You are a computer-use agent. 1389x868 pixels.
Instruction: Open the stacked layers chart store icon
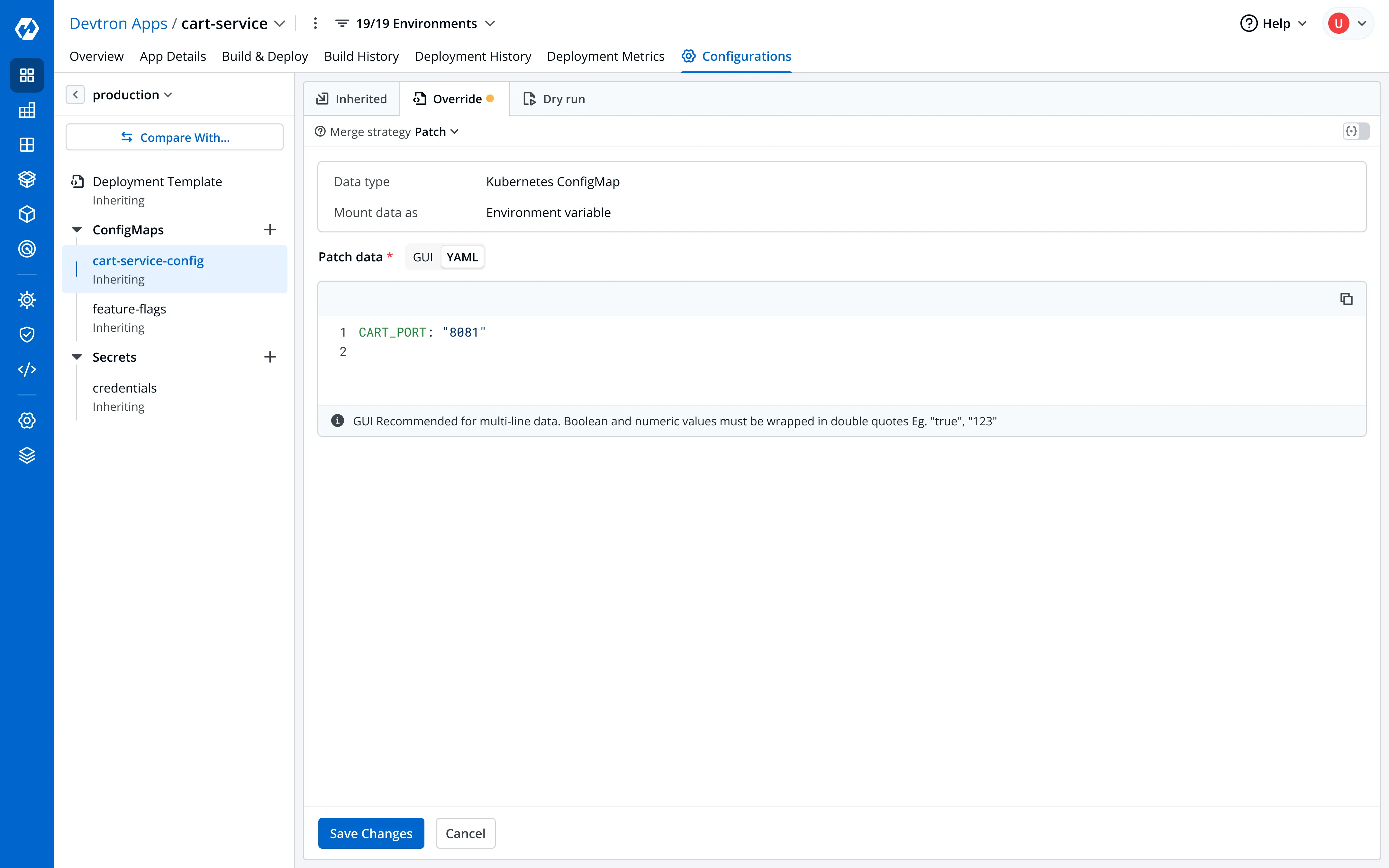27,179
